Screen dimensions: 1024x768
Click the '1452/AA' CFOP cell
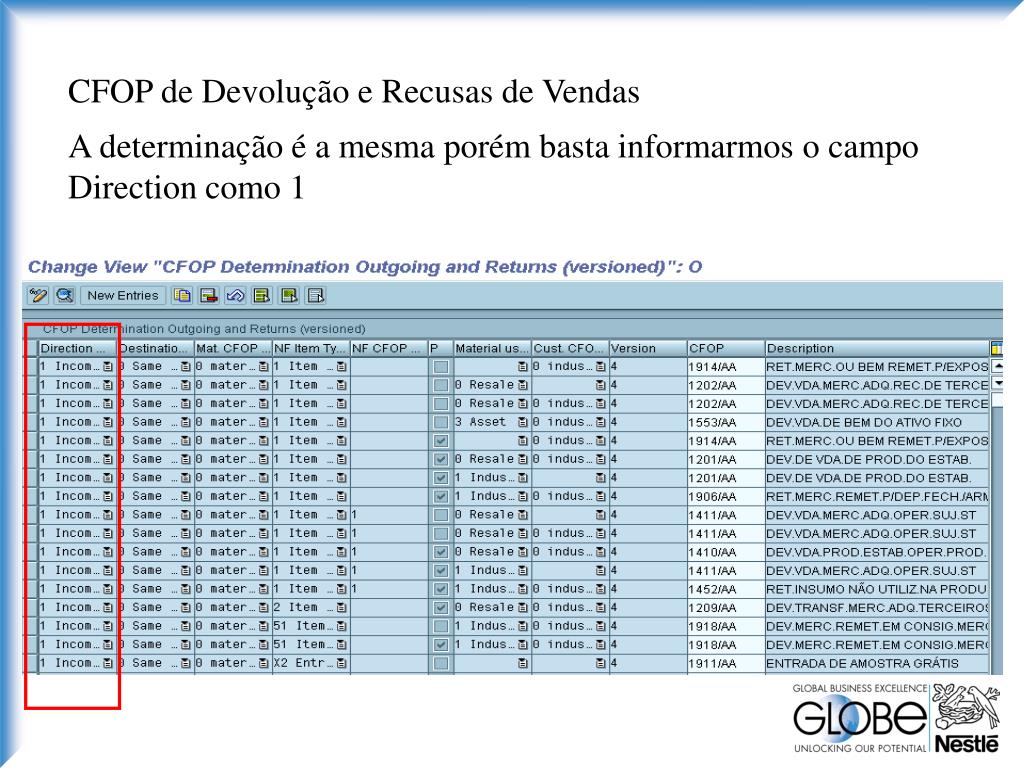click(726, 589)
